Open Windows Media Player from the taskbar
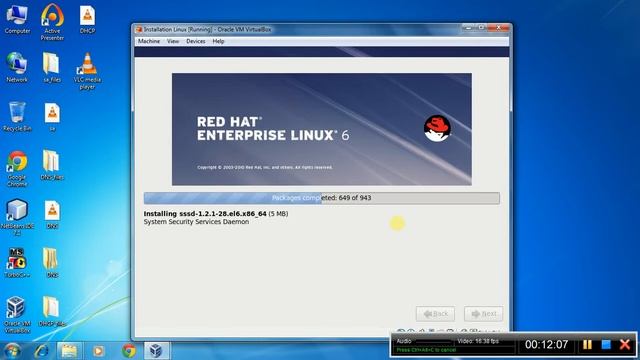The height and width of the screenshot is (360, 640). pos(98,351)
